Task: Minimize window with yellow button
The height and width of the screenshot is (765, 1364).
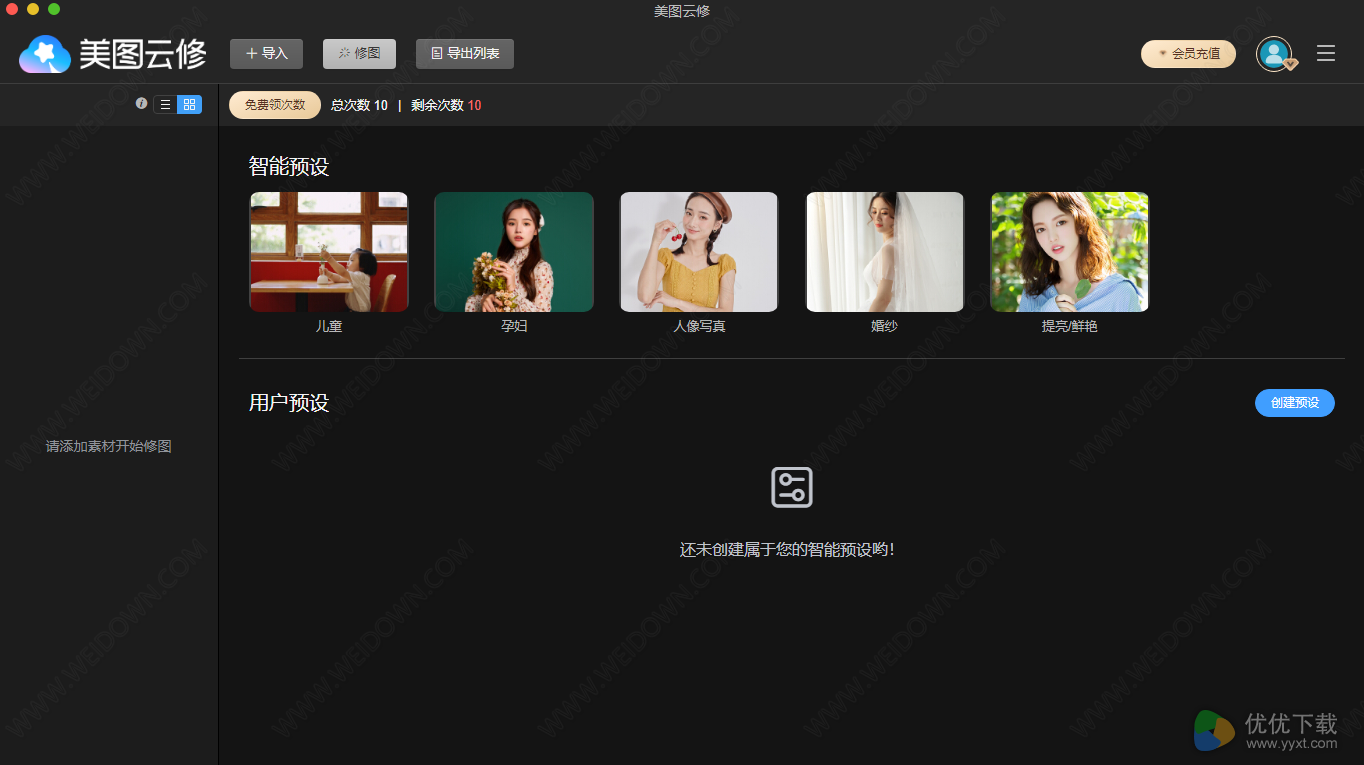Action: click(x=33, y=9)
